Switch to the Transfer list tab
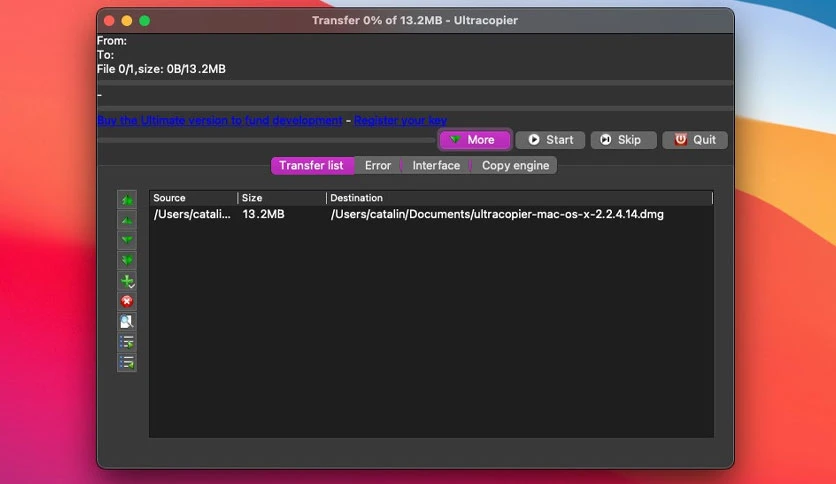 tap(312, 165)
